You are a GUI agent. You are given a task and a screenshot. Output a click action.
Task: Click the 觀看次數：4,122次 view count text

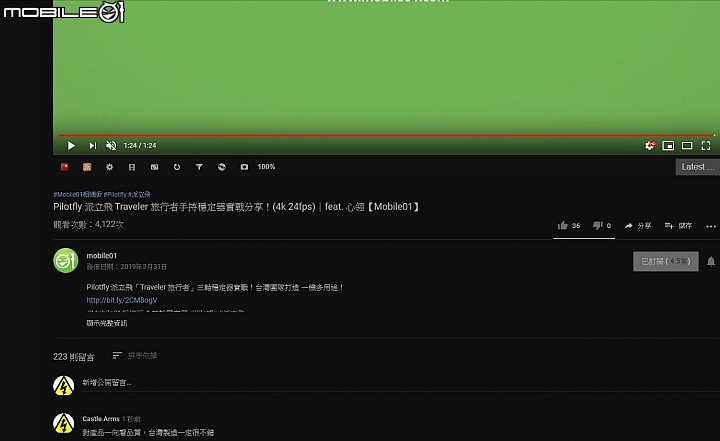[x=89, y=225]
